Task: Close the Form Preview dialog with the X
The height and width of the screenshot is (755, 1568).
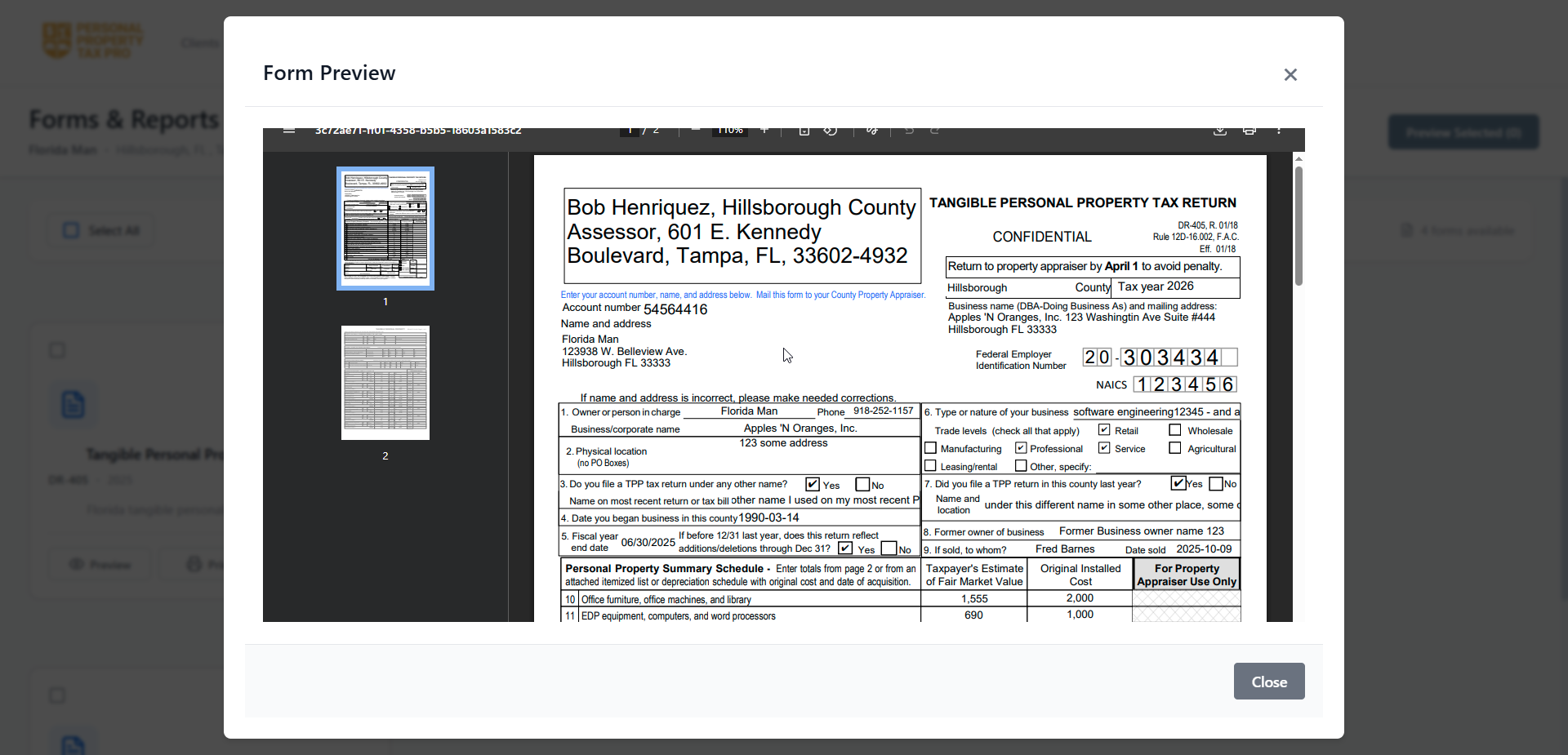Action: 1290,74
